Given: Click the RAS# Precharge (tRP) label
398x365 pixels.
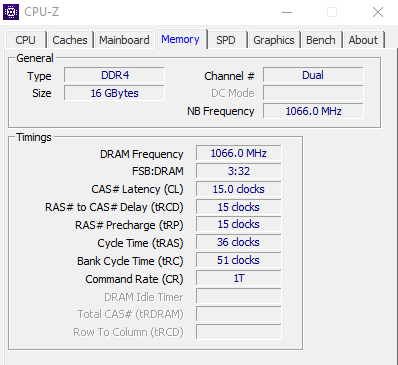Looking at the screenshot, I should click(x=129, y=225).
